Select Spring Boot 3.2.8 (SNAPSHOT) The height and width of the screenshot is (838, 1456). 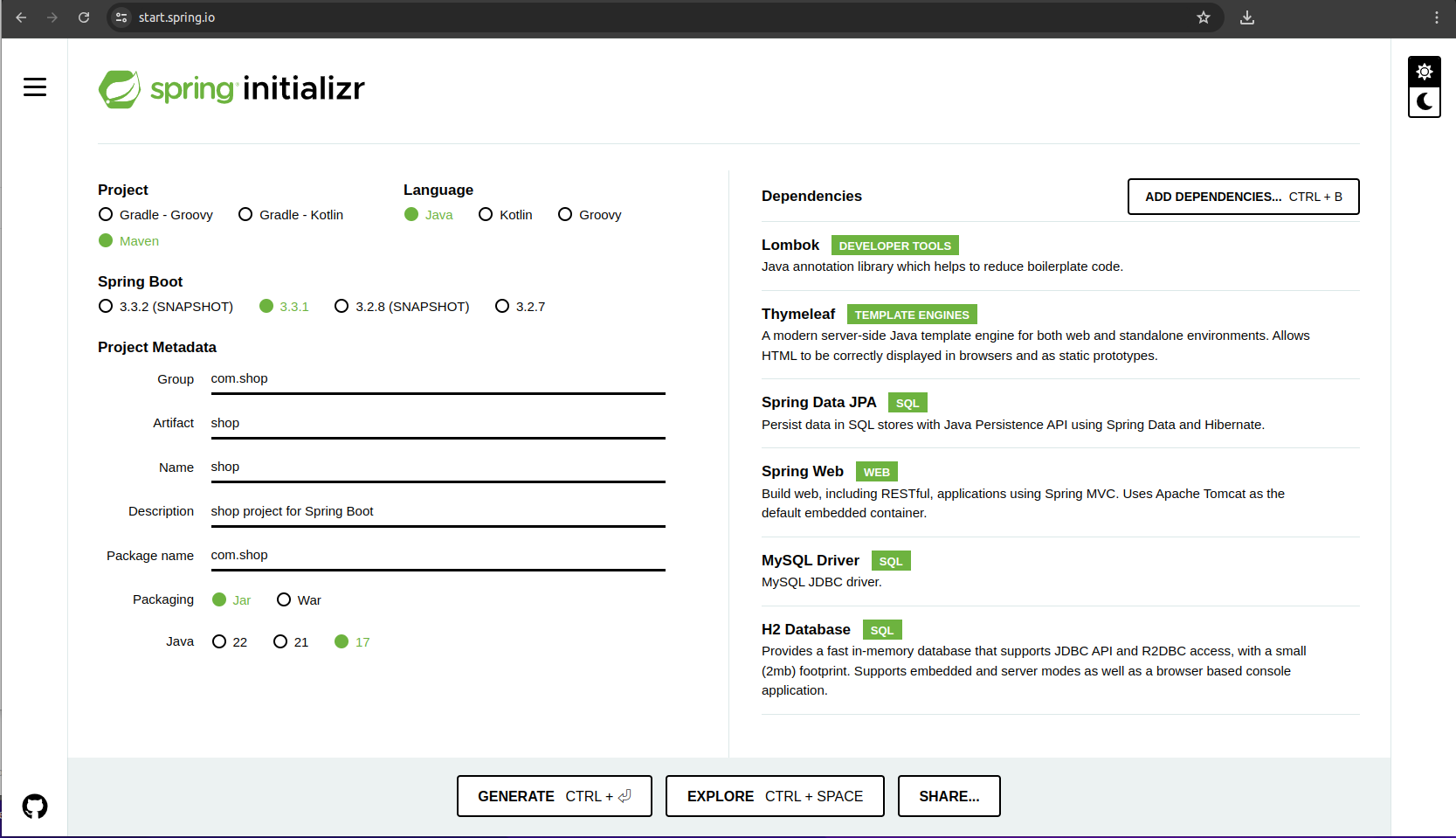pos(402,307)
